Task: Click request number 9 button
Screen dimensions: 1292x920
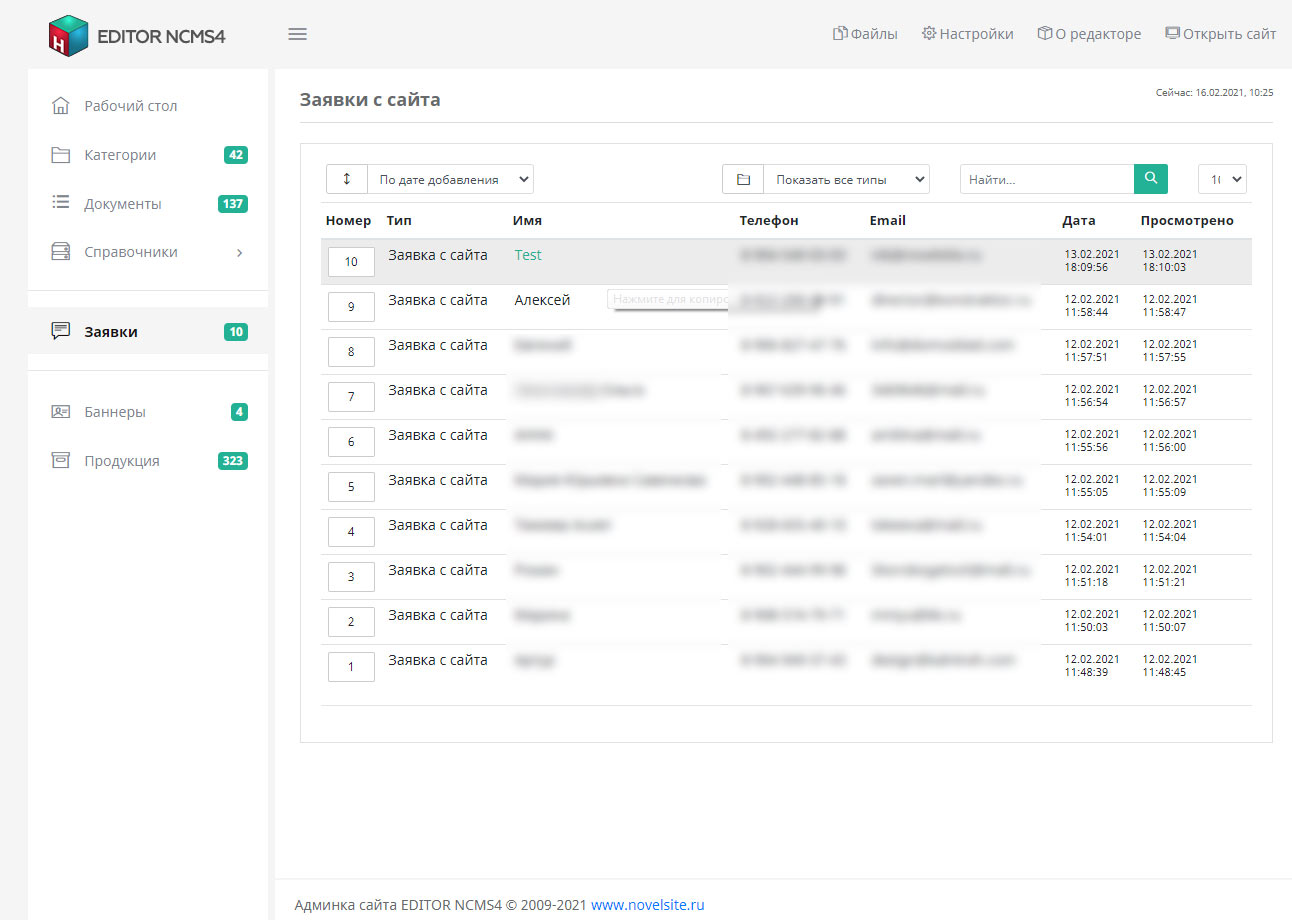Action: click(351, 307)
